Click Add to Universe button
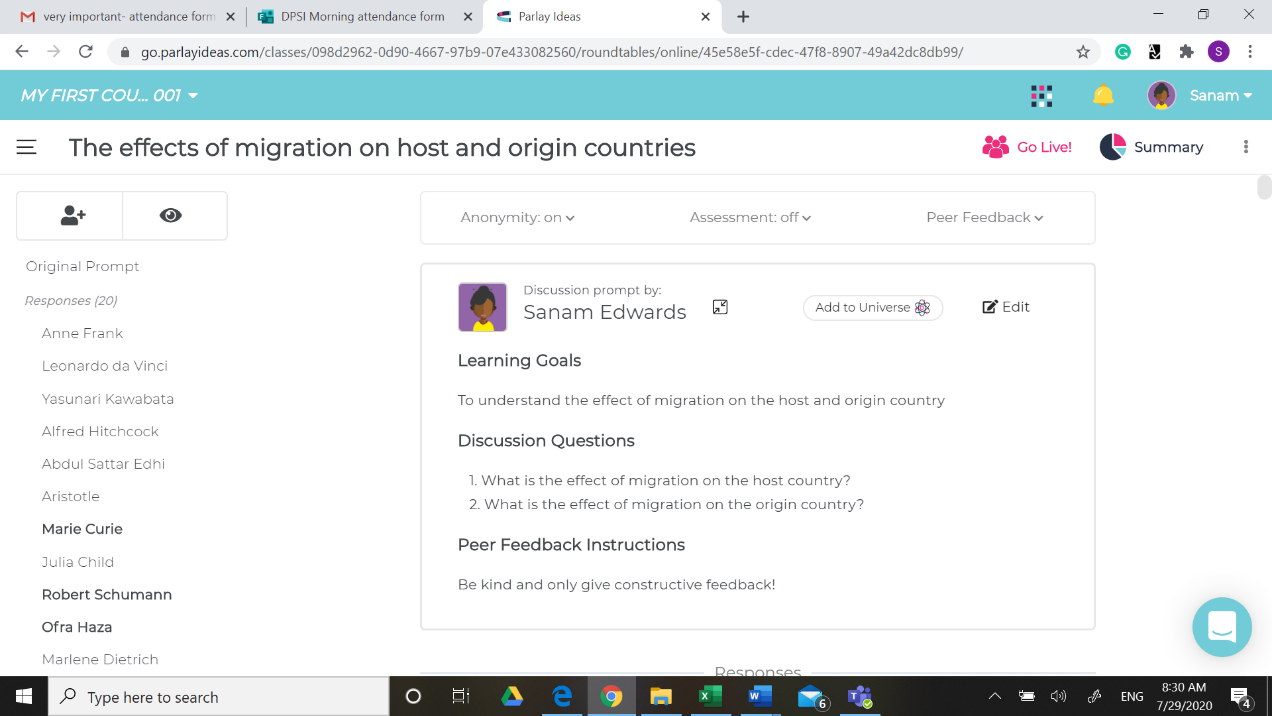The image size is (1272, 716). coord(872,307)
